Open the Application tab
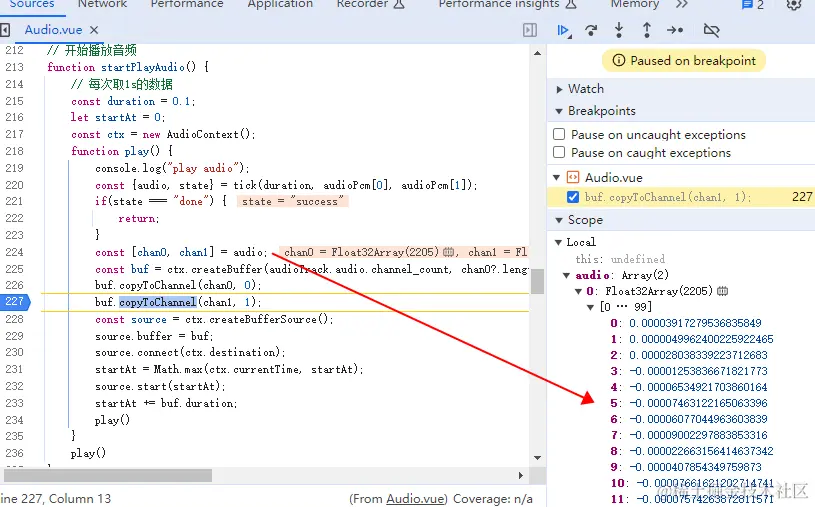This screenshot has width=815, height=507. [x=280, y=4]
